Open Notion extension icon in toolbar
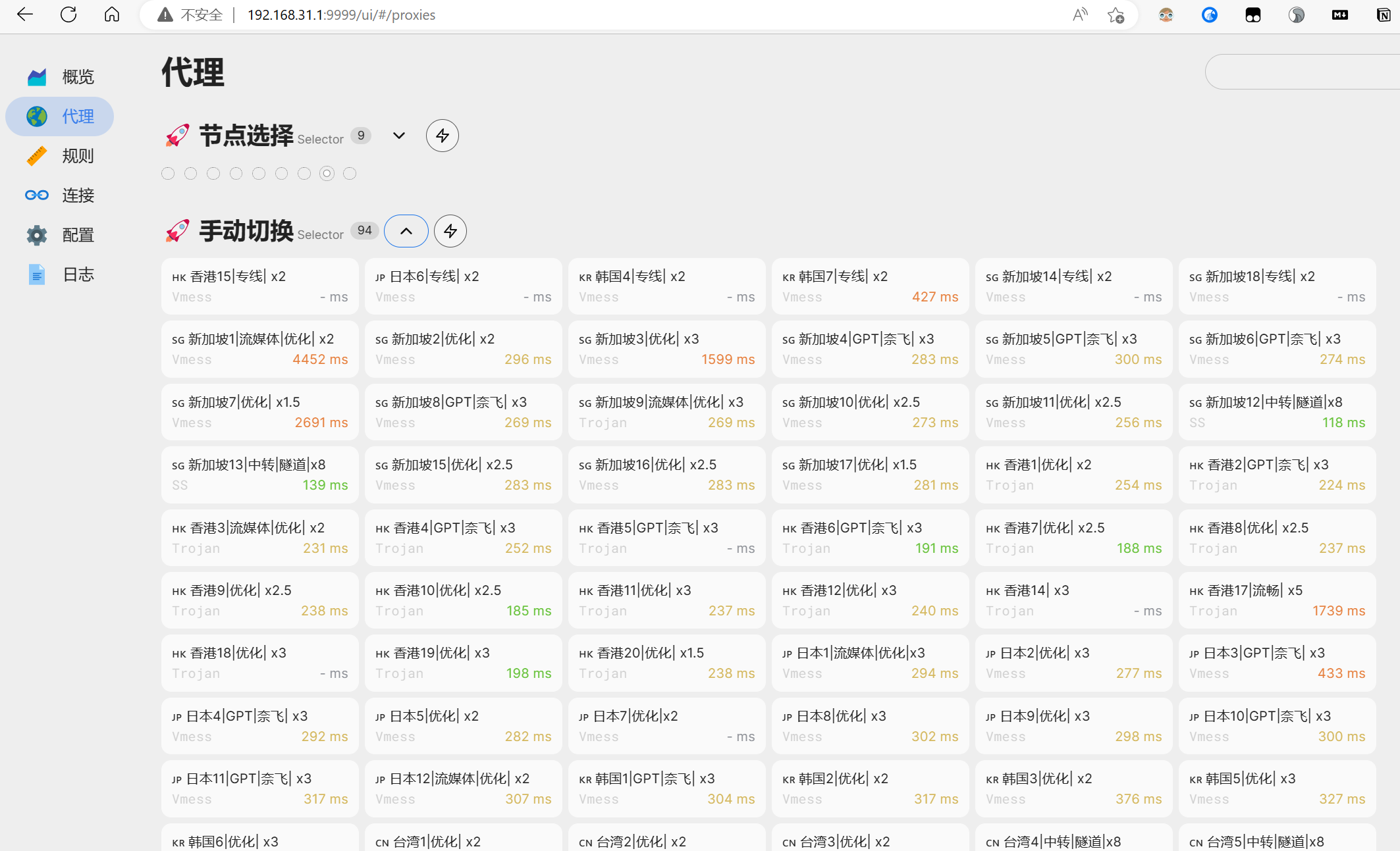1400x851 pixels. (x=1384, y=14)
